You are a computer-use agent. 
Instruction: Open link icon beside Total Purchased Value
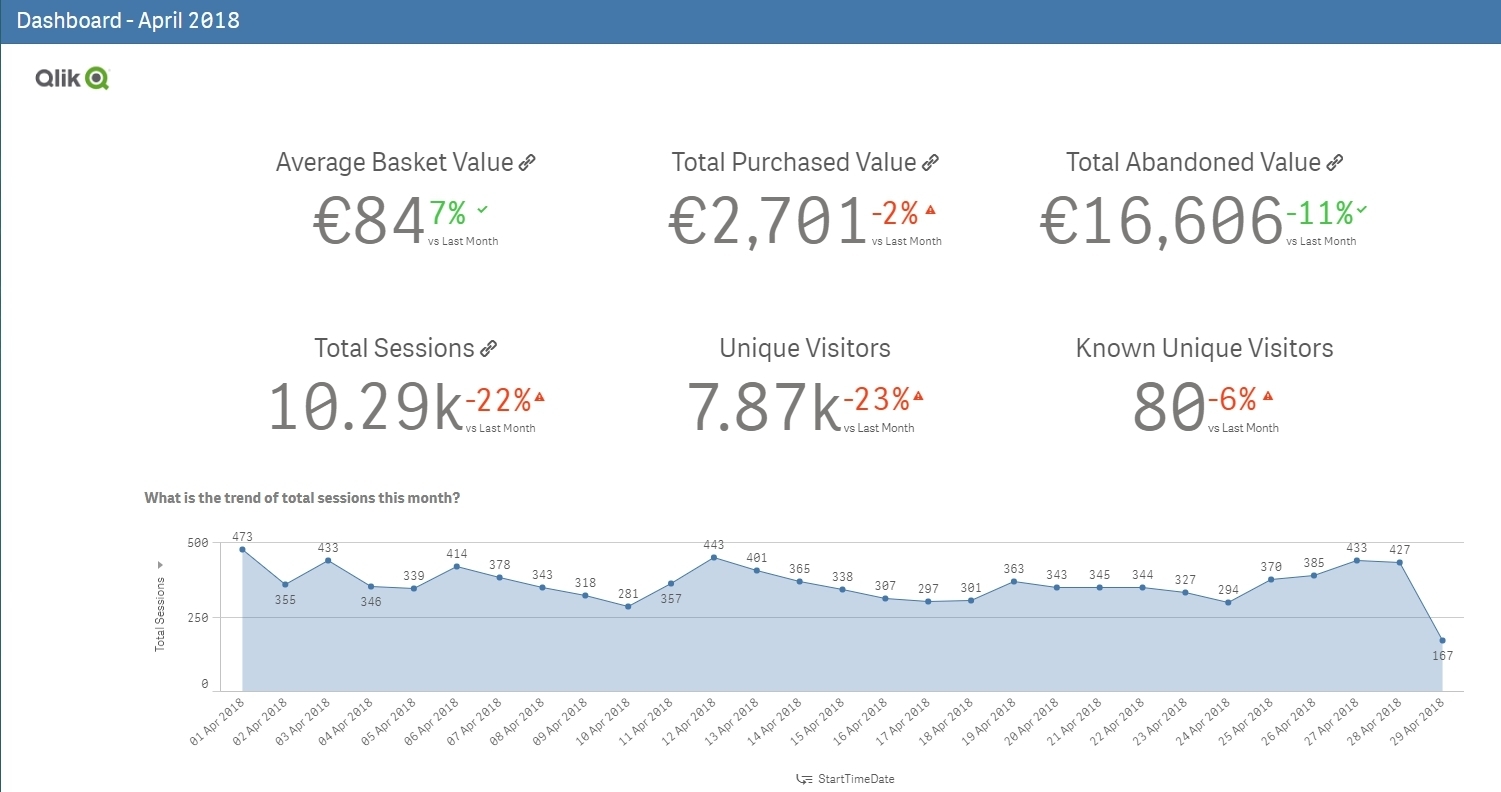930,162
